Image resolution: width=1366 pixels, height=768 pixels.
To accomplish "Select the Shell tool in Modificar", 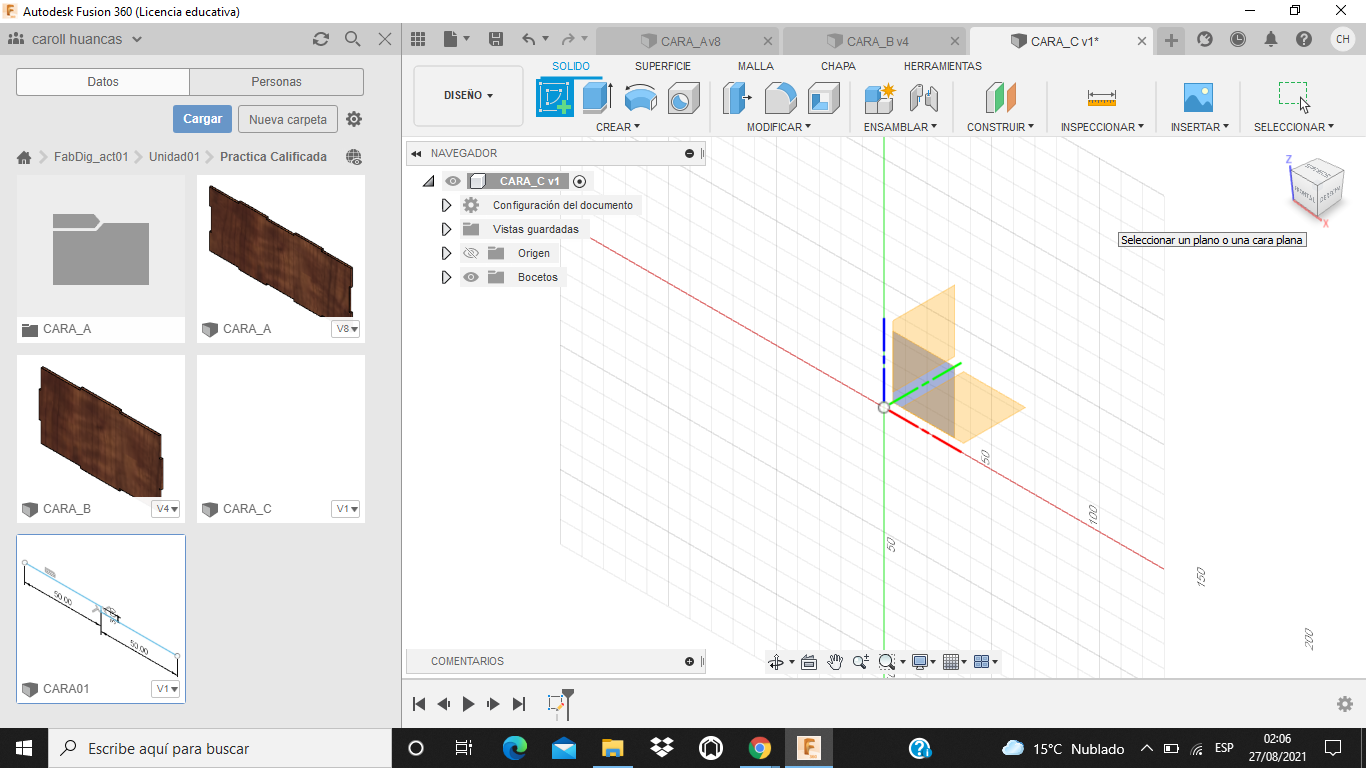I will tap(824, 98).
